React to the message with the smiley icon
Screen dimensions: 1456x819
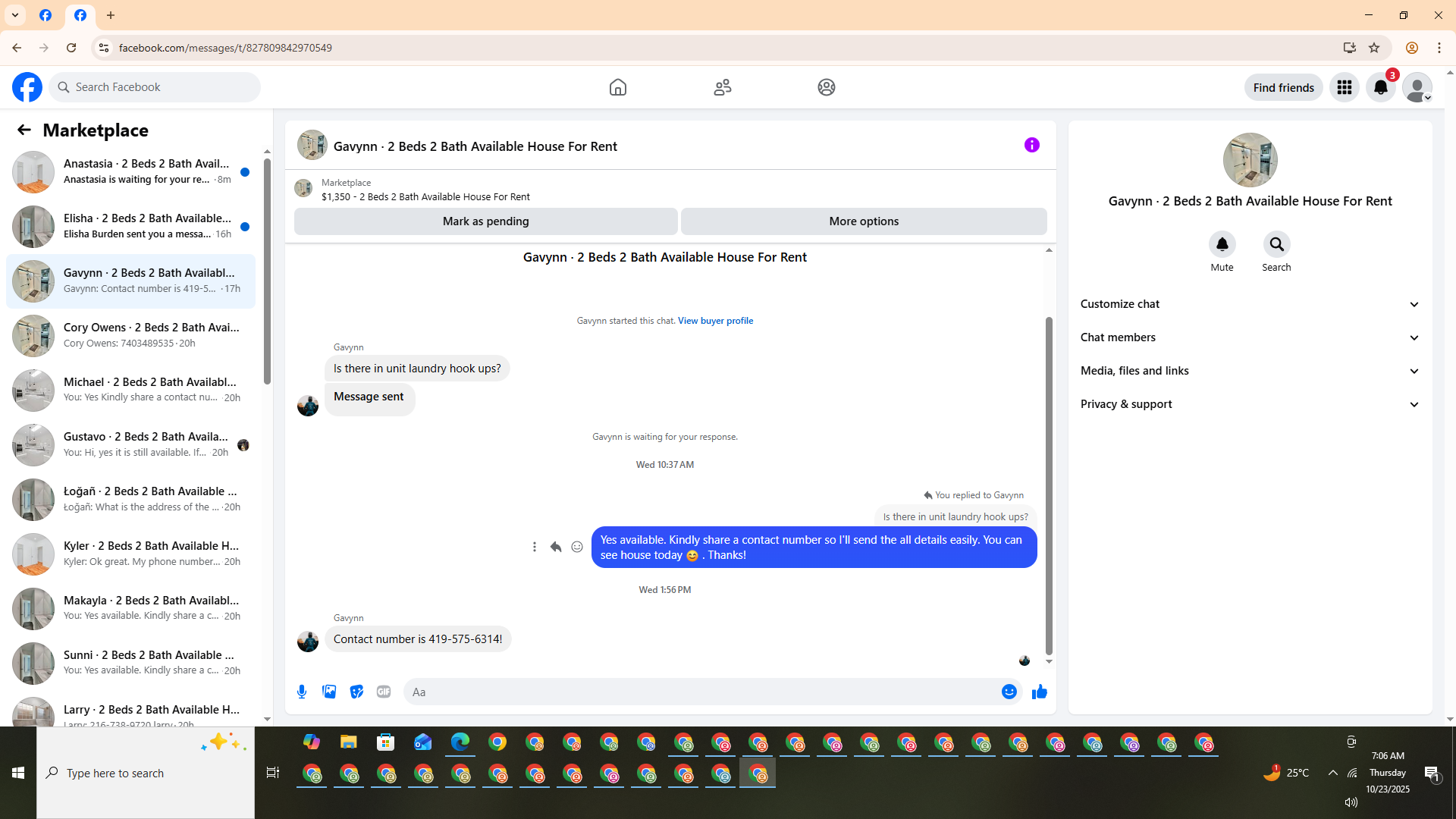[x=577, y=547]
